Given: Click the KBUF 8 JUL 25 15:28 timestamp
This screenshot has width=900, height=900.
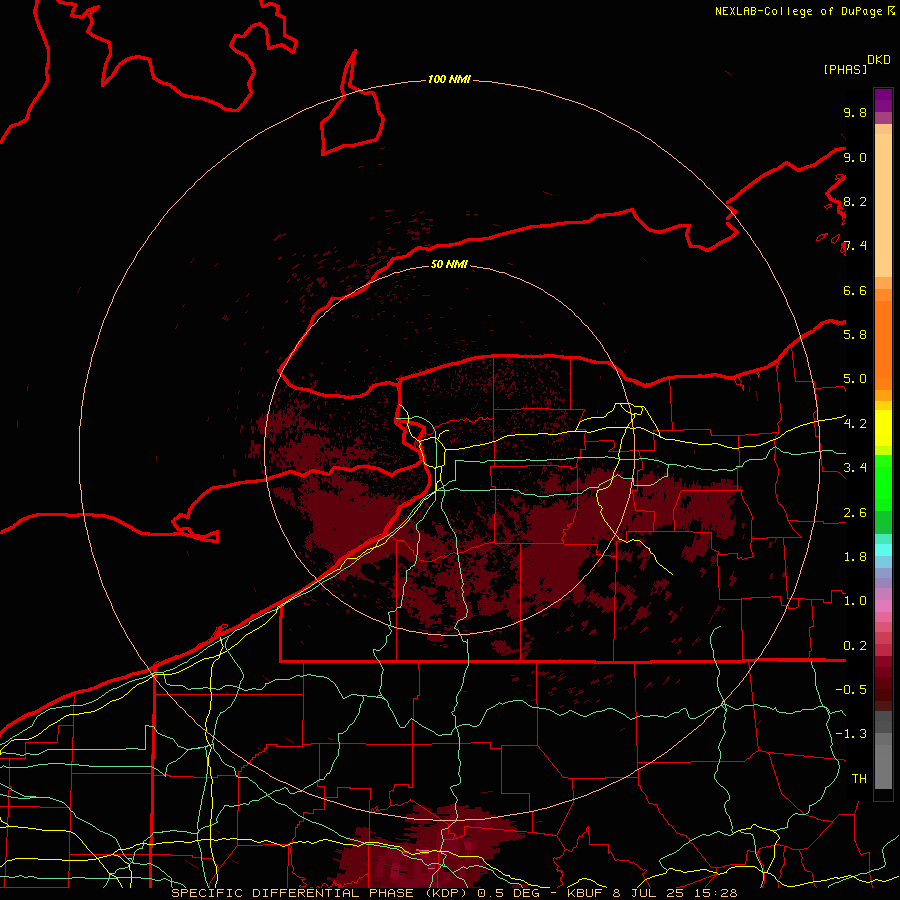Looking at the screenshot, I should [652, 893].
